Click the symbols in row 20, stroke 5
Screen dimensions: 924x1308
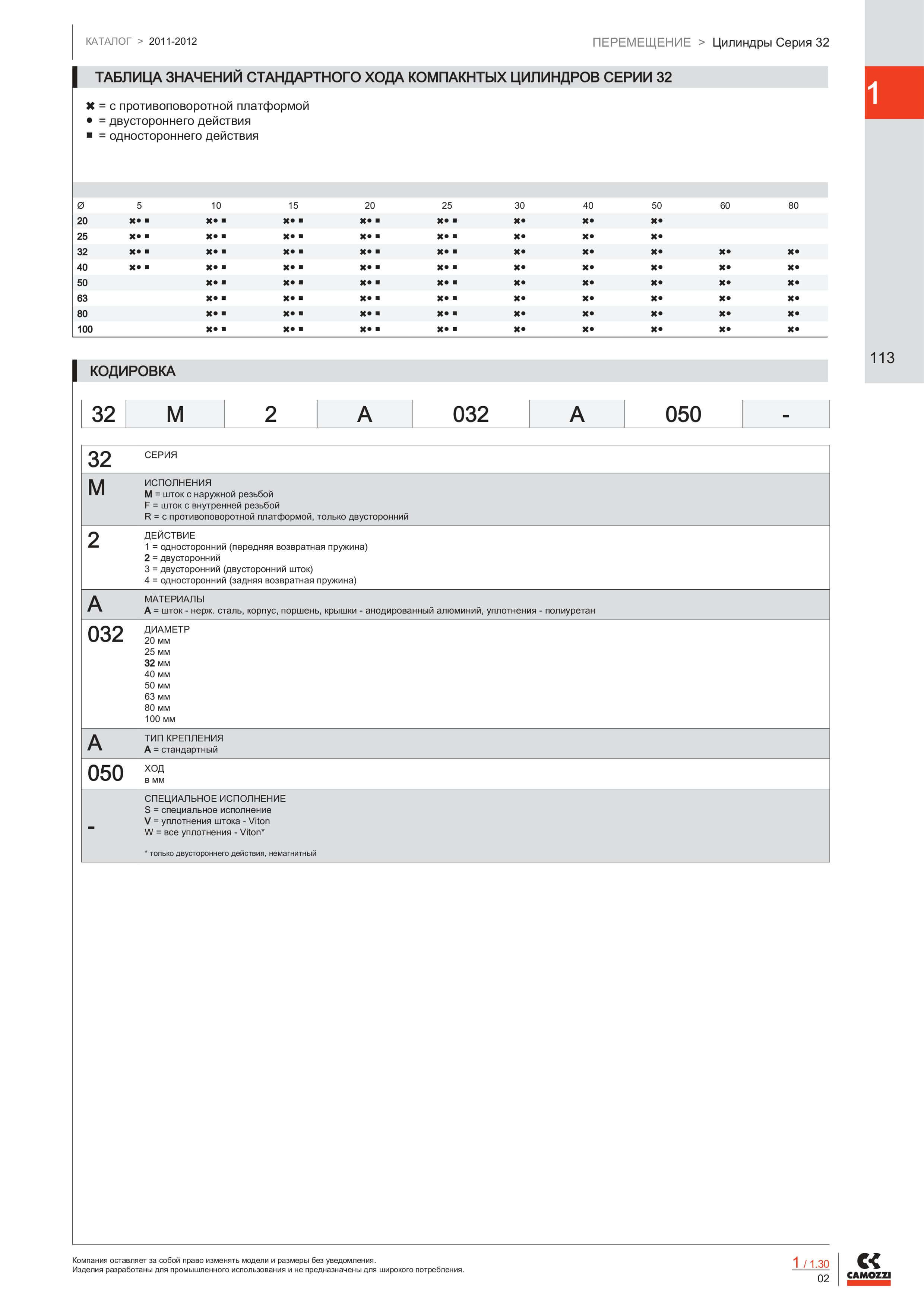tap(139, 221)
